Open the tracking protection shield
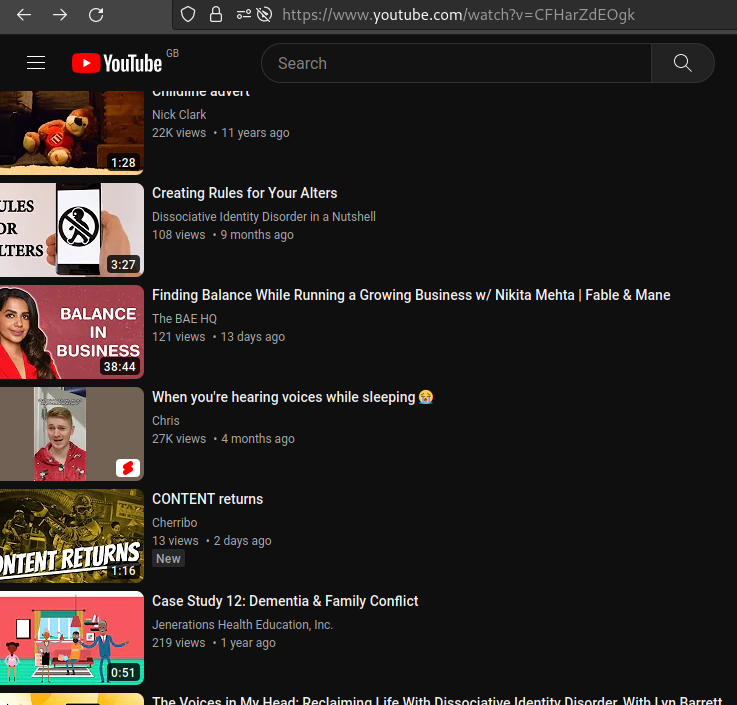Viewport: 737px width, 705px height. pos(188,15)
